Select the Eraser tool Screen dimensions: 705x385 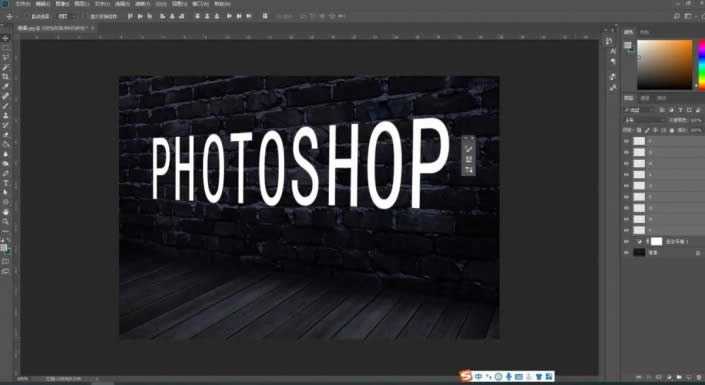coord(5,134)
